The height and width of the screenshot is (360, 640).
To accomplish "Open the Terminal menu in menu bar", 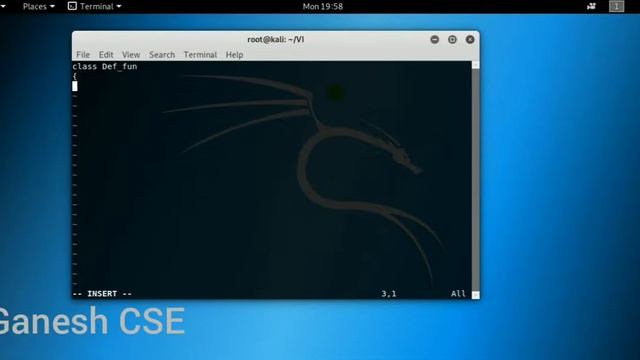I will [x=200, y=55].
